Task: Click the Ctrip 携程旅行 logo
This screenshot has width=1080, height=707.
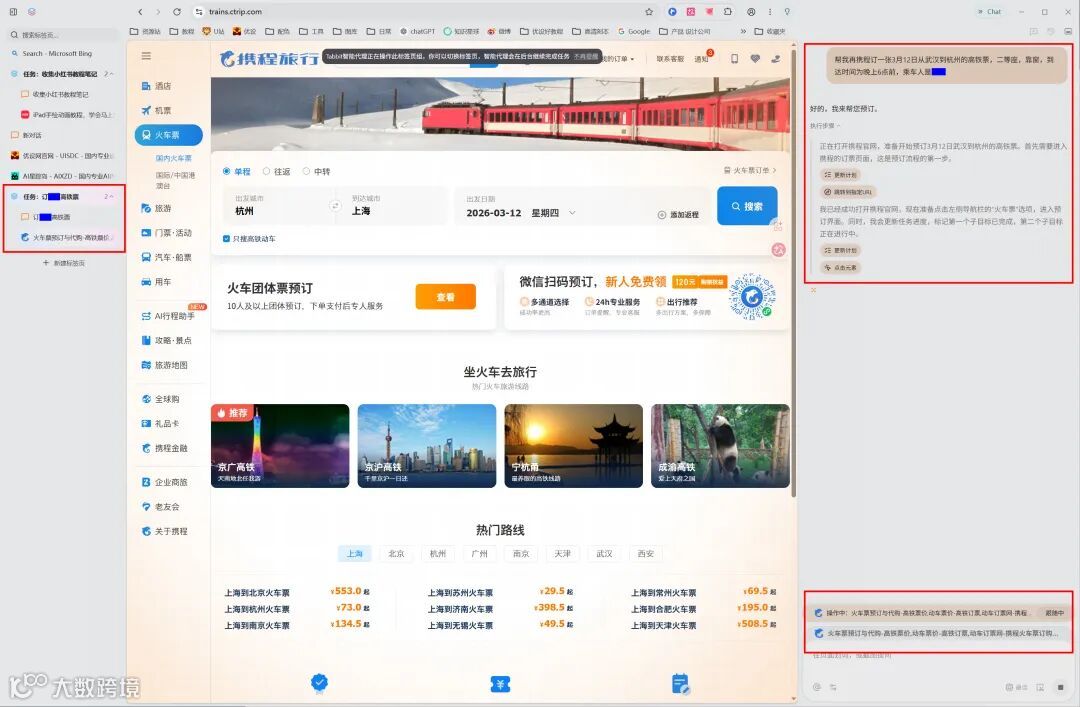Action: (x=269, y=59)
